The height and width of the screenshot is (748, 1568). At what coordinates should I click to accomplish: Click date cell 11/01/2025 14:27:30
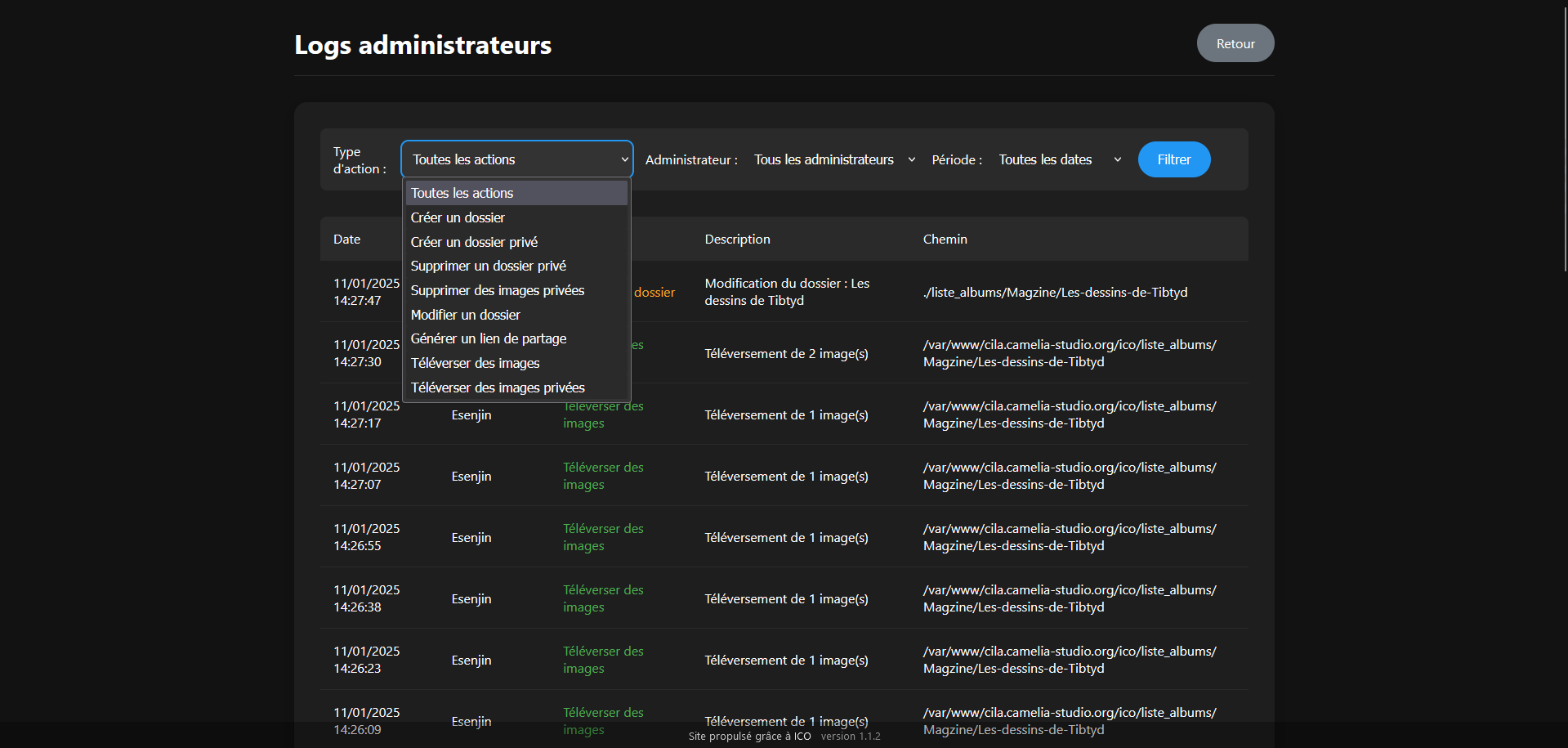click(x=366, y=353)
